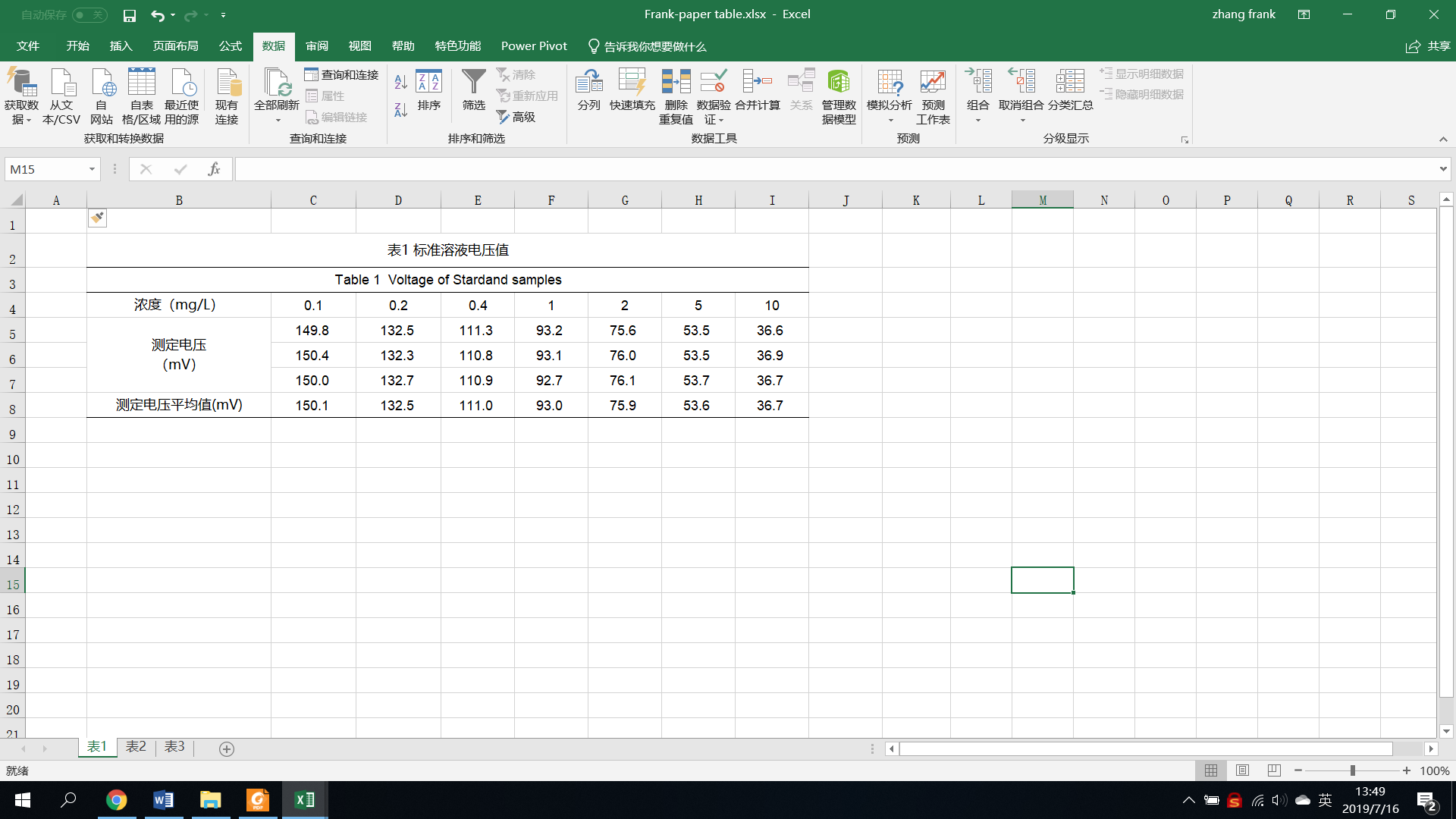Toggle the Filter (筛选) funnel
This screenshot has height=819, width=1456.
click(474, 91)
